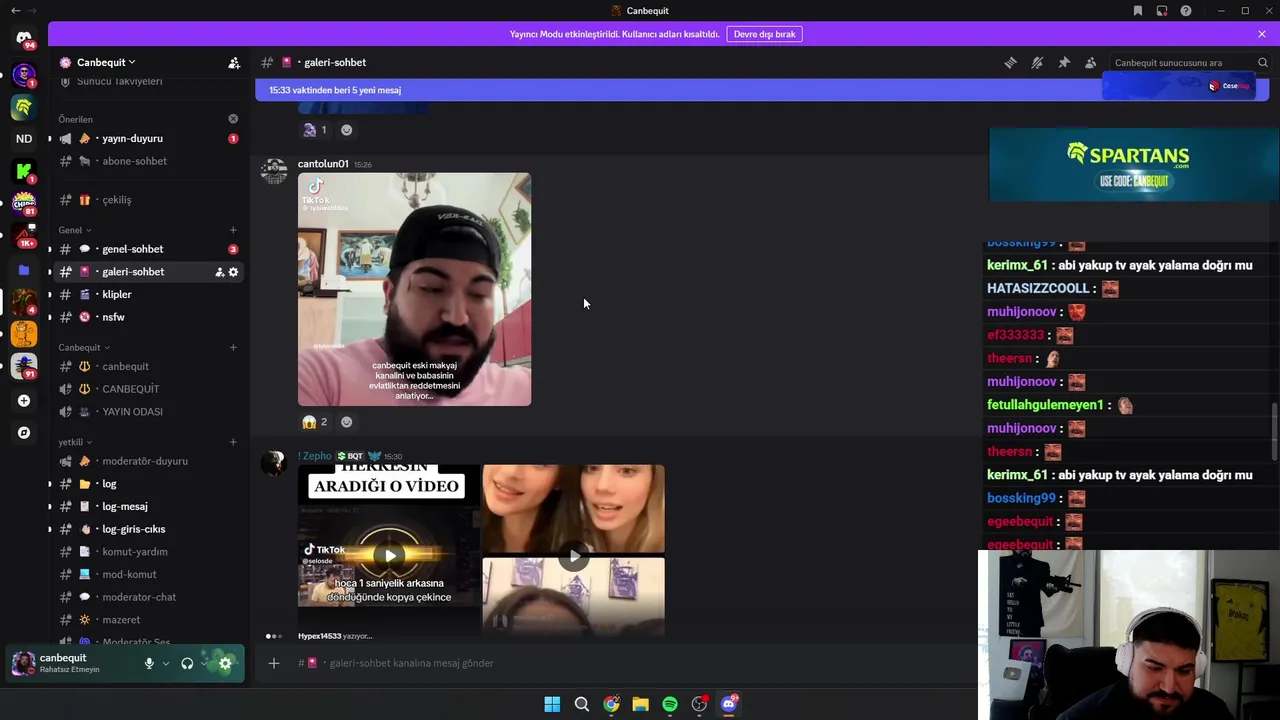Collapse the yetkili category
The width and height of the screenshot is (1280, 720).
click(75, 442)
